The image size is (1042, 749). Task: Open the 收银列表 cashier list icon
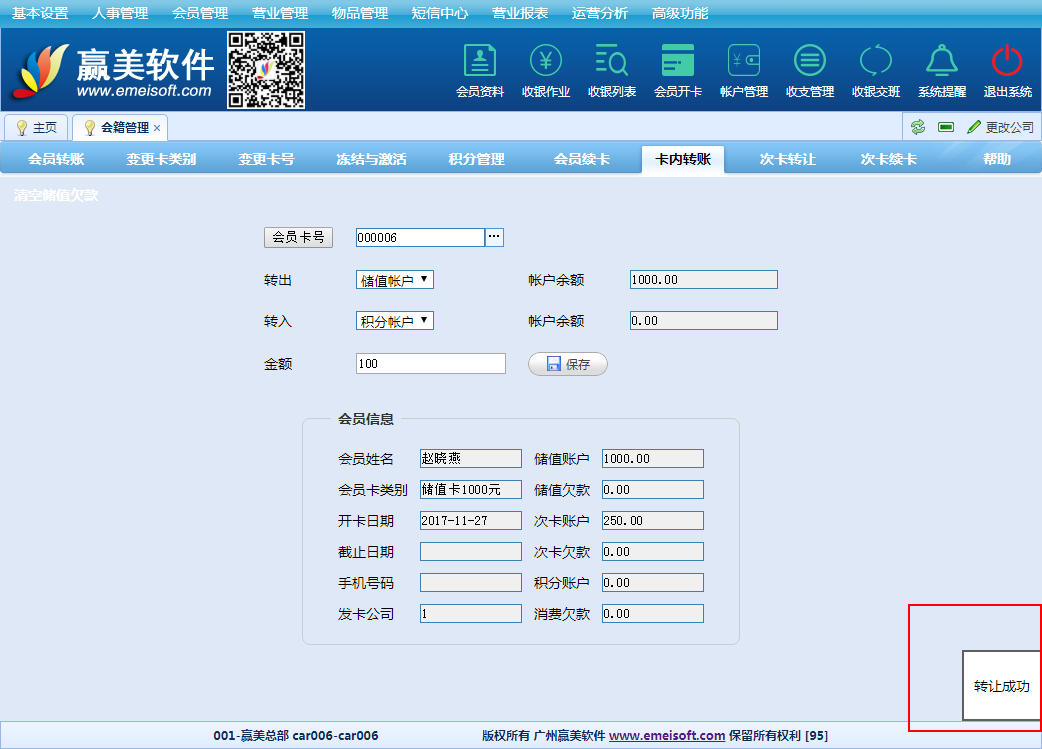(612, 70)
